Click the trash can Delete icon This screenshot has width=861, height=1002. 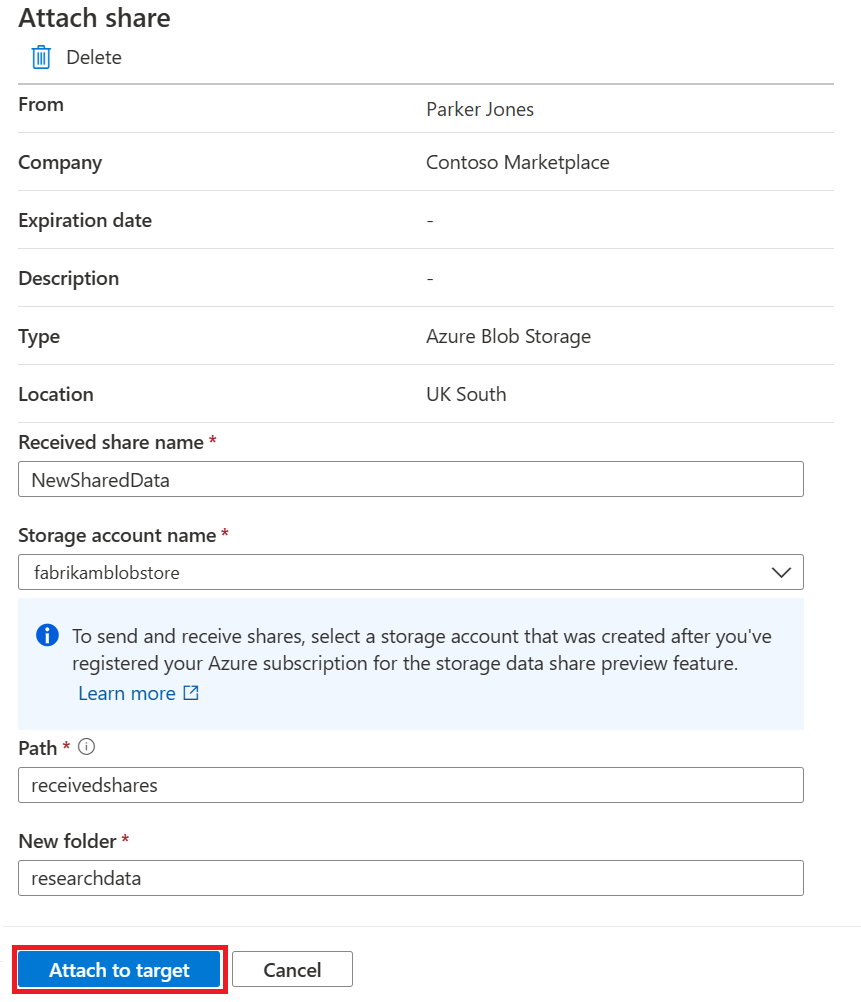pyautogui.click(x=41, y=57)
